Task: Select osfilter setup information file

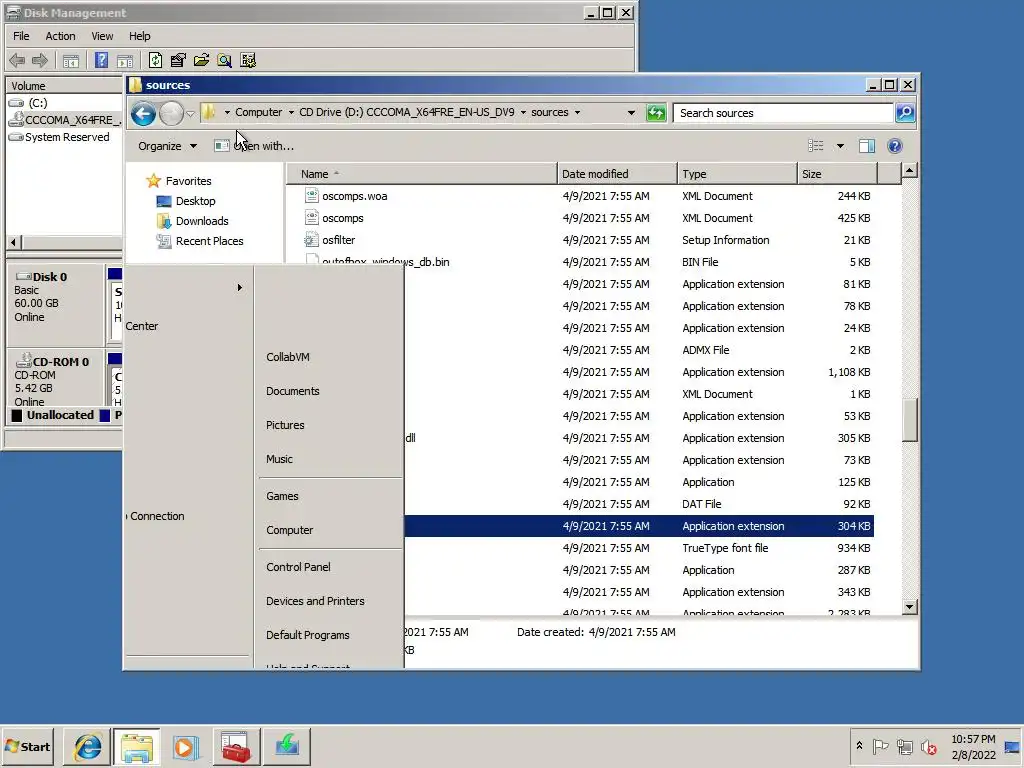Action: pos(338,240)
